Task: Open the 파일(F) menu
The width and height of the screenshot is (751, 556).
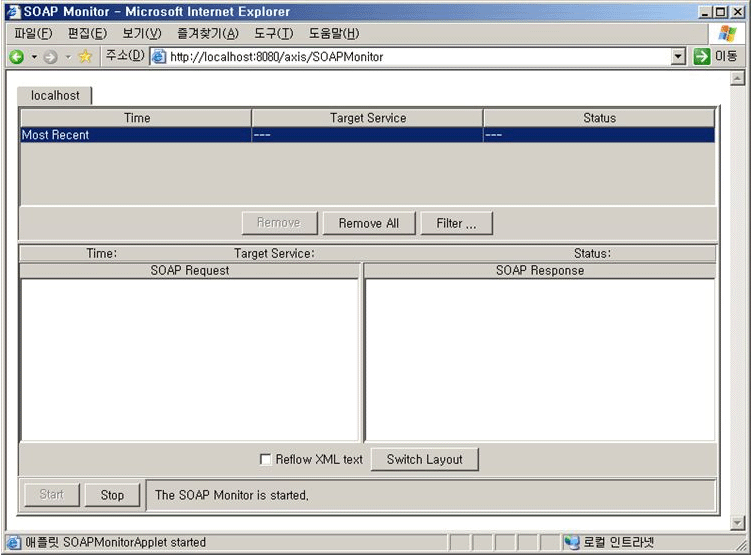Action: coord(33,34)
